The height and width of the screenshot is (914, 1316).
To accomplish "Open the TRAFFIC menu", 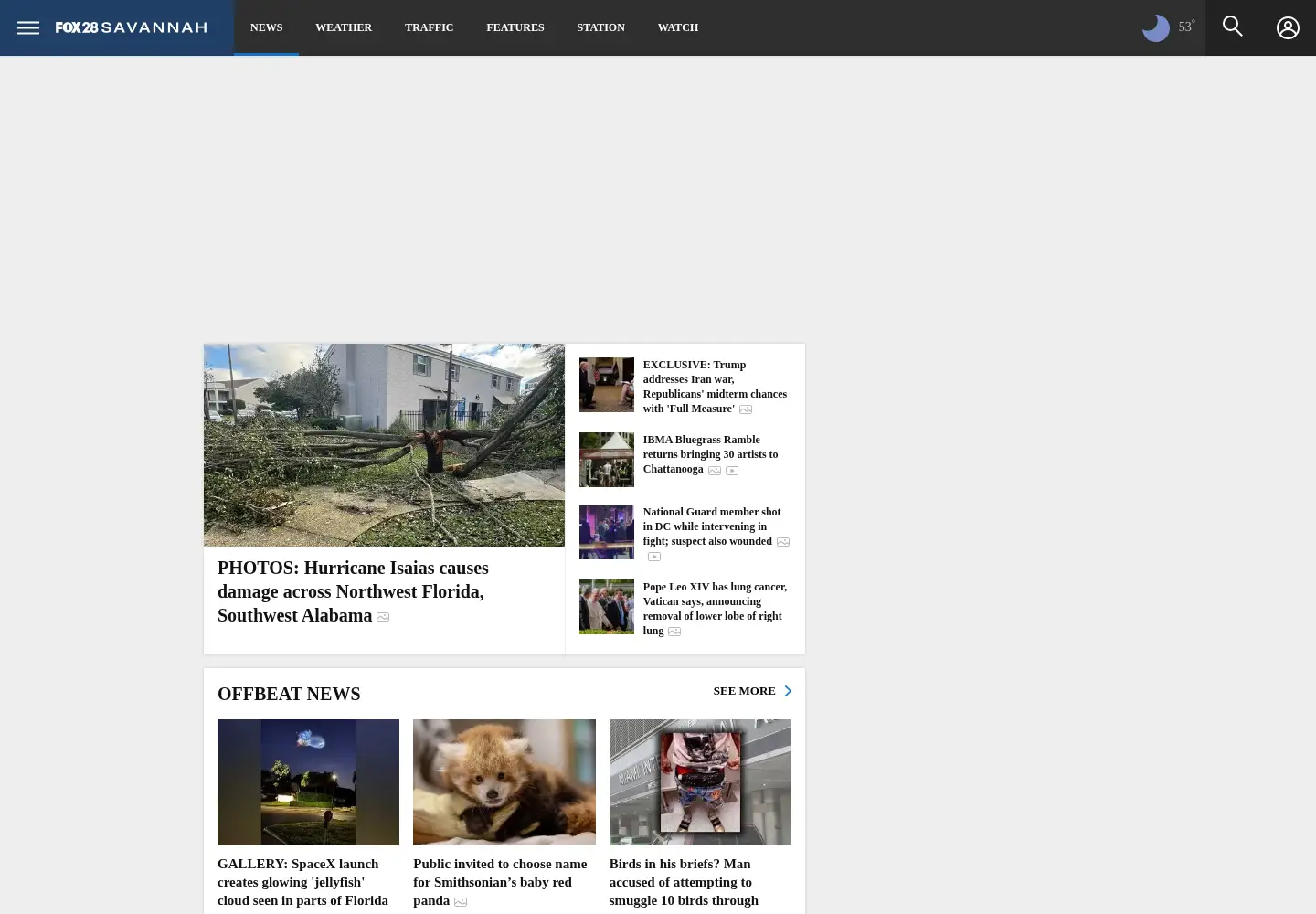I will coord(429,27).
